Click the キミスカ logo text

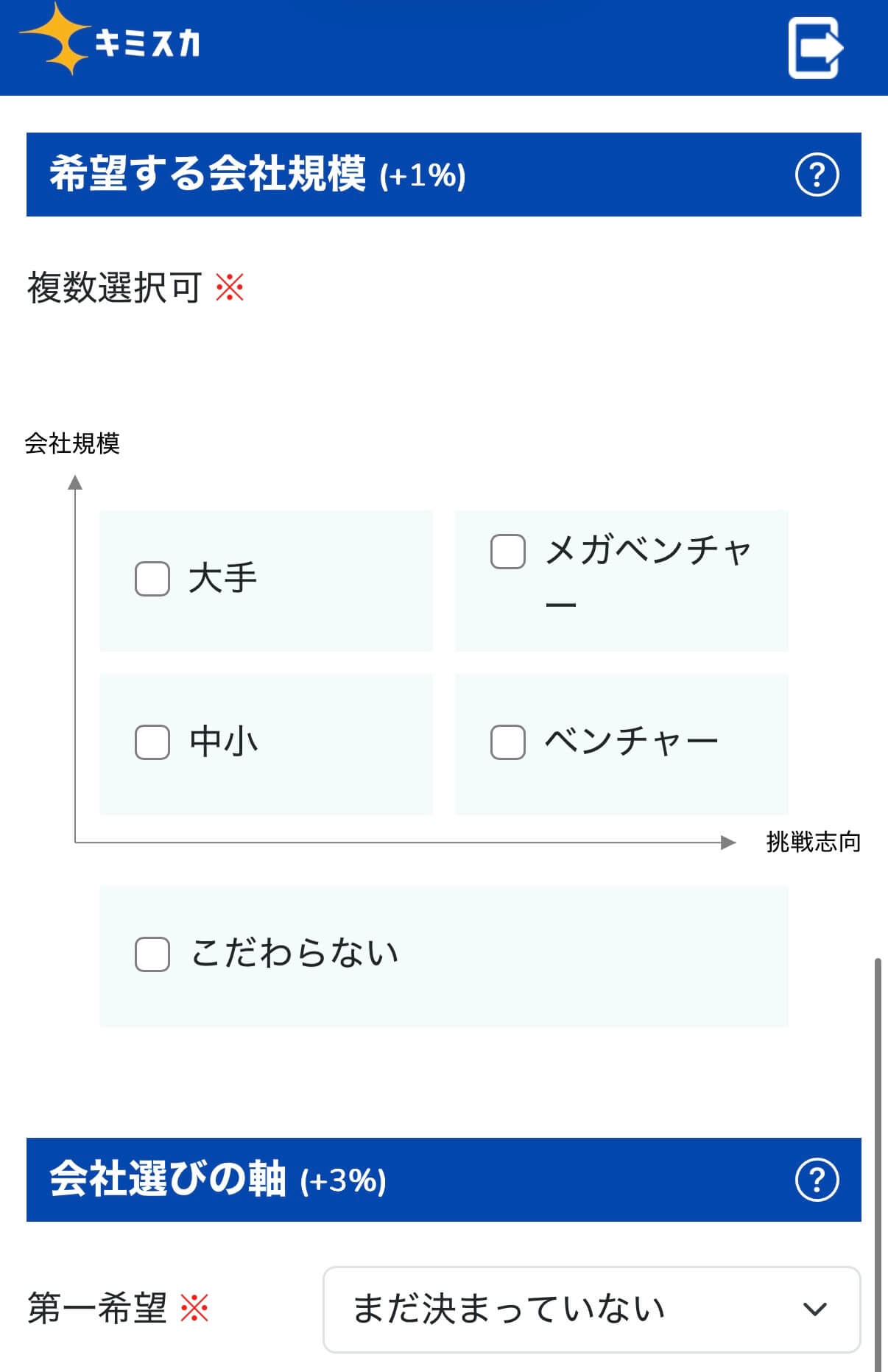click(147, 44)
